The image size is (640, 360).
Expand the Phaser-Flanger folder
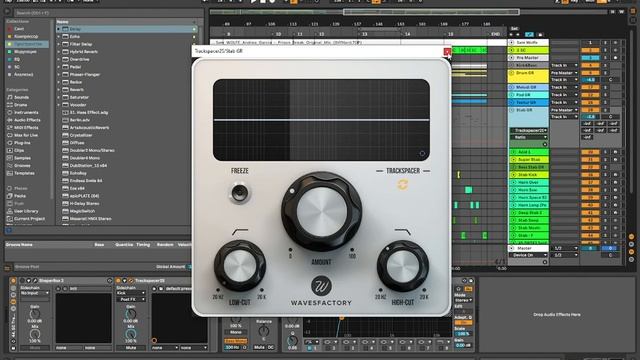(58, 74)
